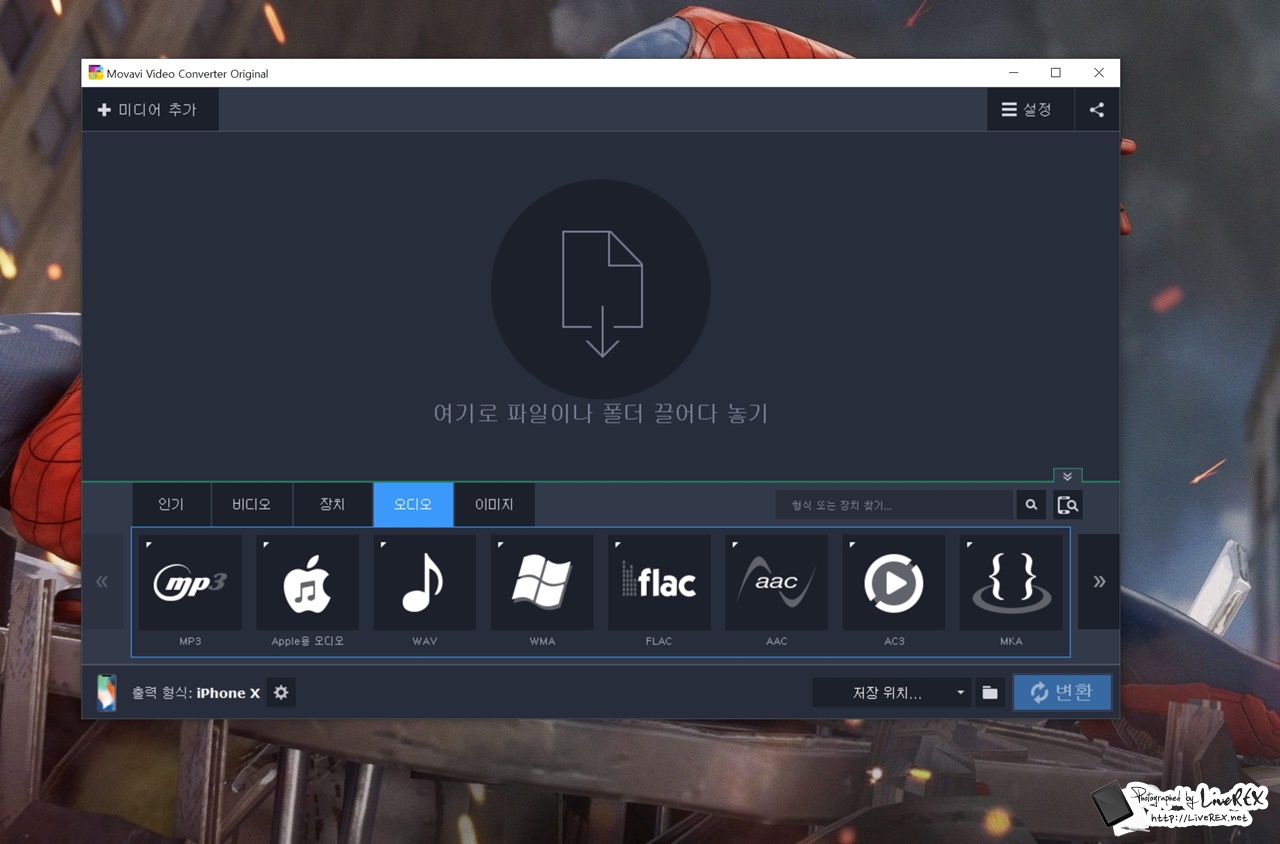Choose the Apple audio format tile
Image resolution: width=1280 pixels, height=844 pixels.
[307, 582]
